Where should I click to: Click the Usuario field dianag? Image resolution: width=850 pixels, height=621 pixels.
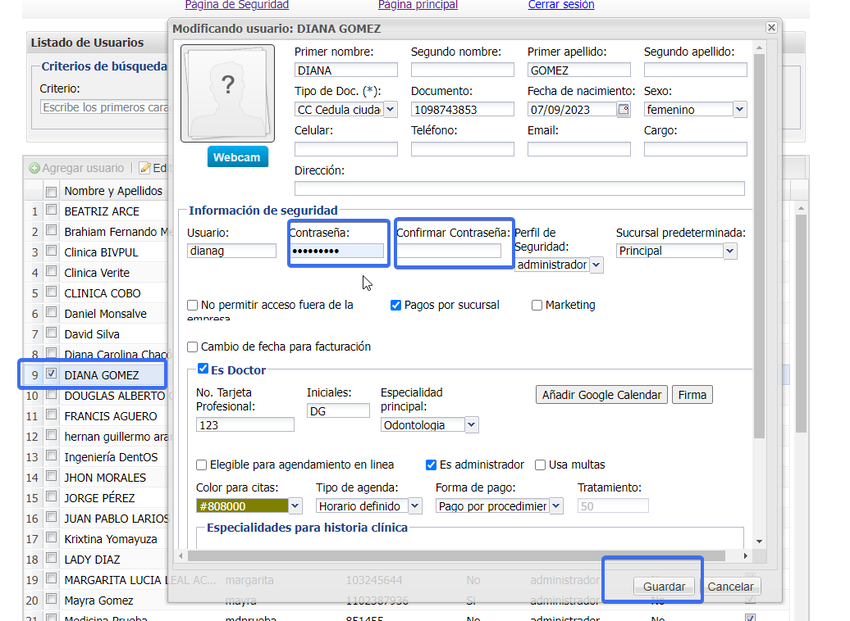point(231,251)
